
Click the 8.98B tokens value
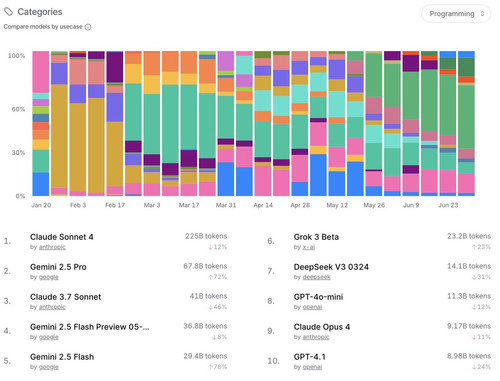469,356
